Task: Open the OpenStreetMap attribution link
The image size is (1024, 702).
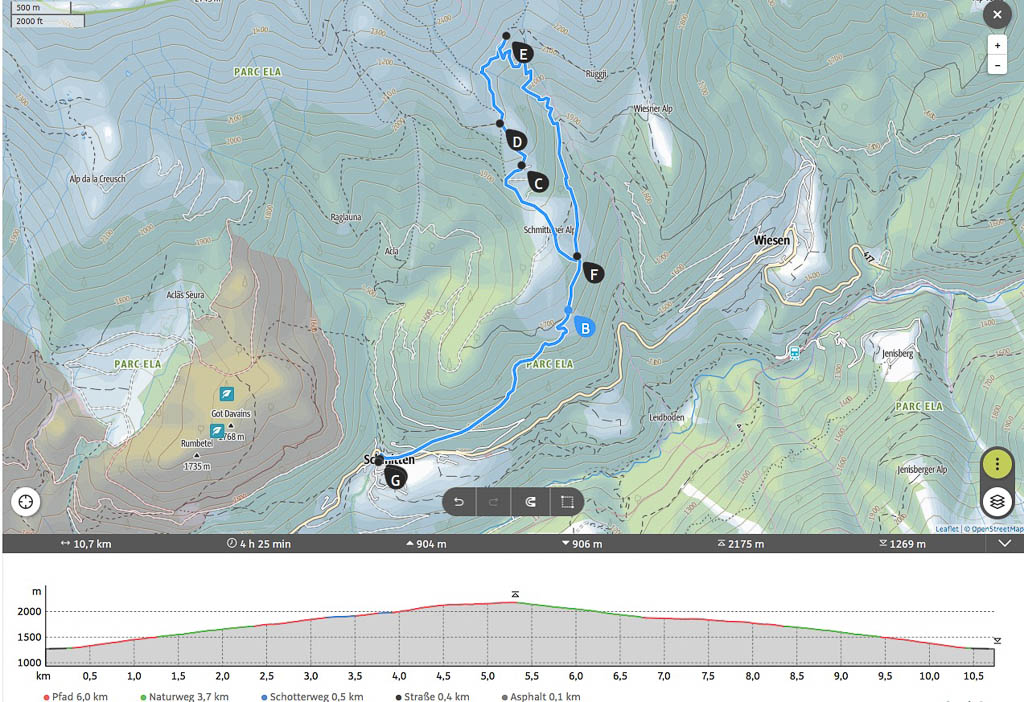Action: click(996, 529)
